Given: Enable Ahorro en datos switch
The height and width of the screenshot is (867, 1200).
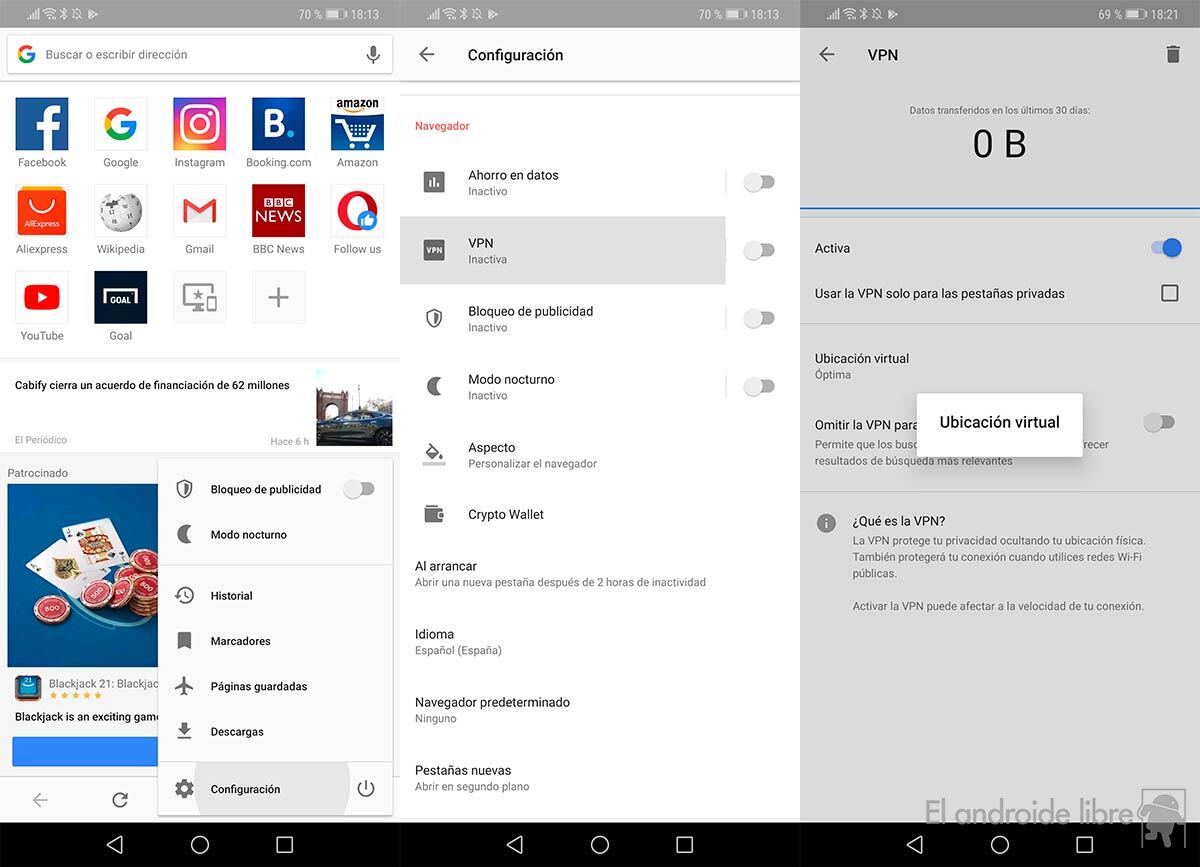Looking at the screenshot, I should [x=759, y=182].
